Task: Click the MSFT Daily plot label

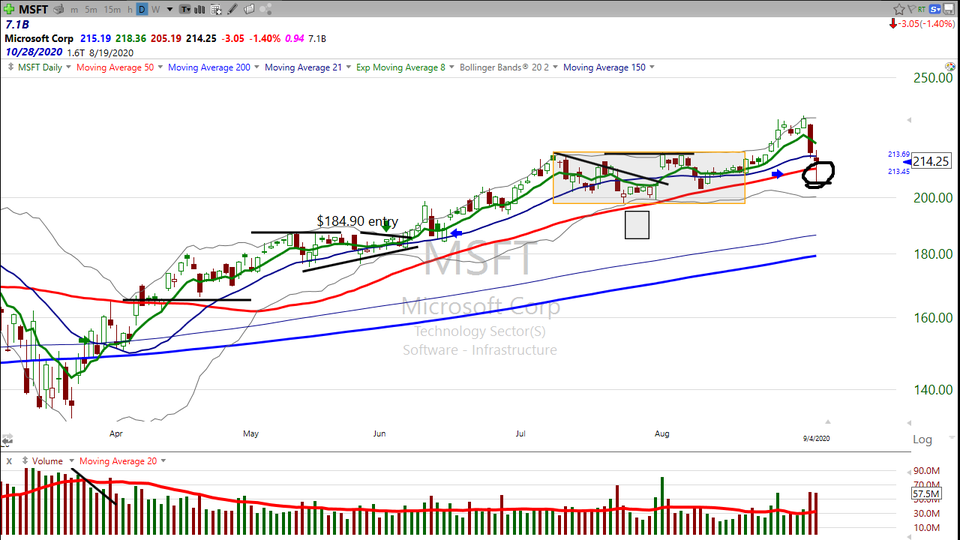Action: (37, 68)
